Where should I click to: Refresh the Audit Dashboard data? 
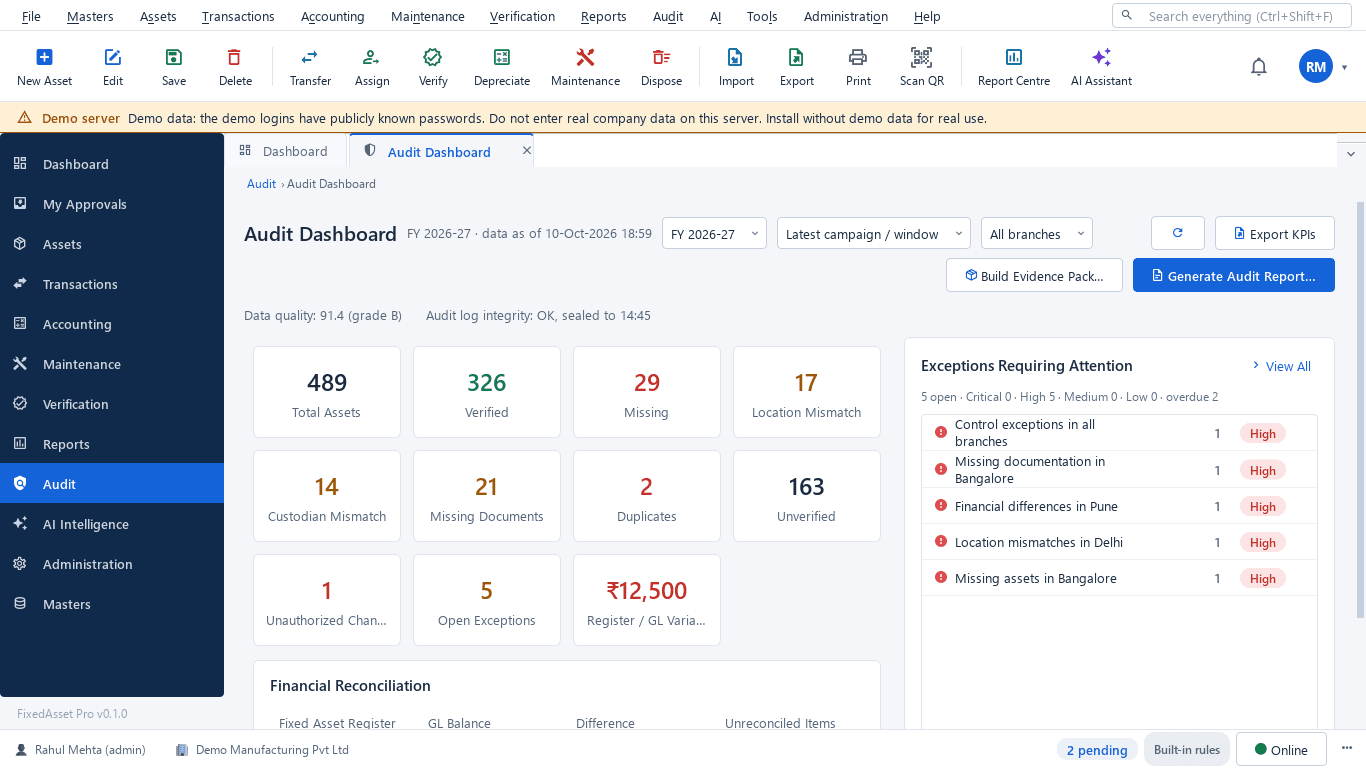coord(1177,233)
